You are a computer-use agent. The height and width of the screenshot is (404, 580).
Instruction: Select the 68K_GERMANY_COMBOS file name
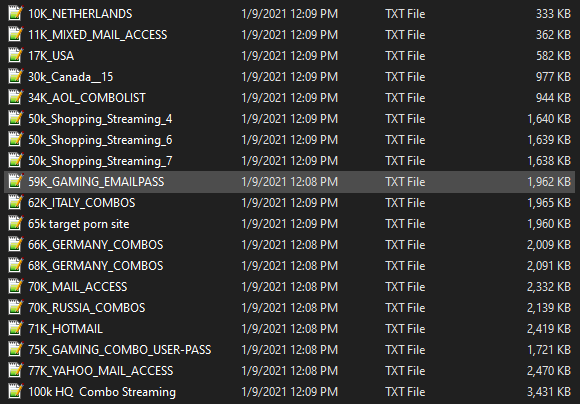point(95,266)
